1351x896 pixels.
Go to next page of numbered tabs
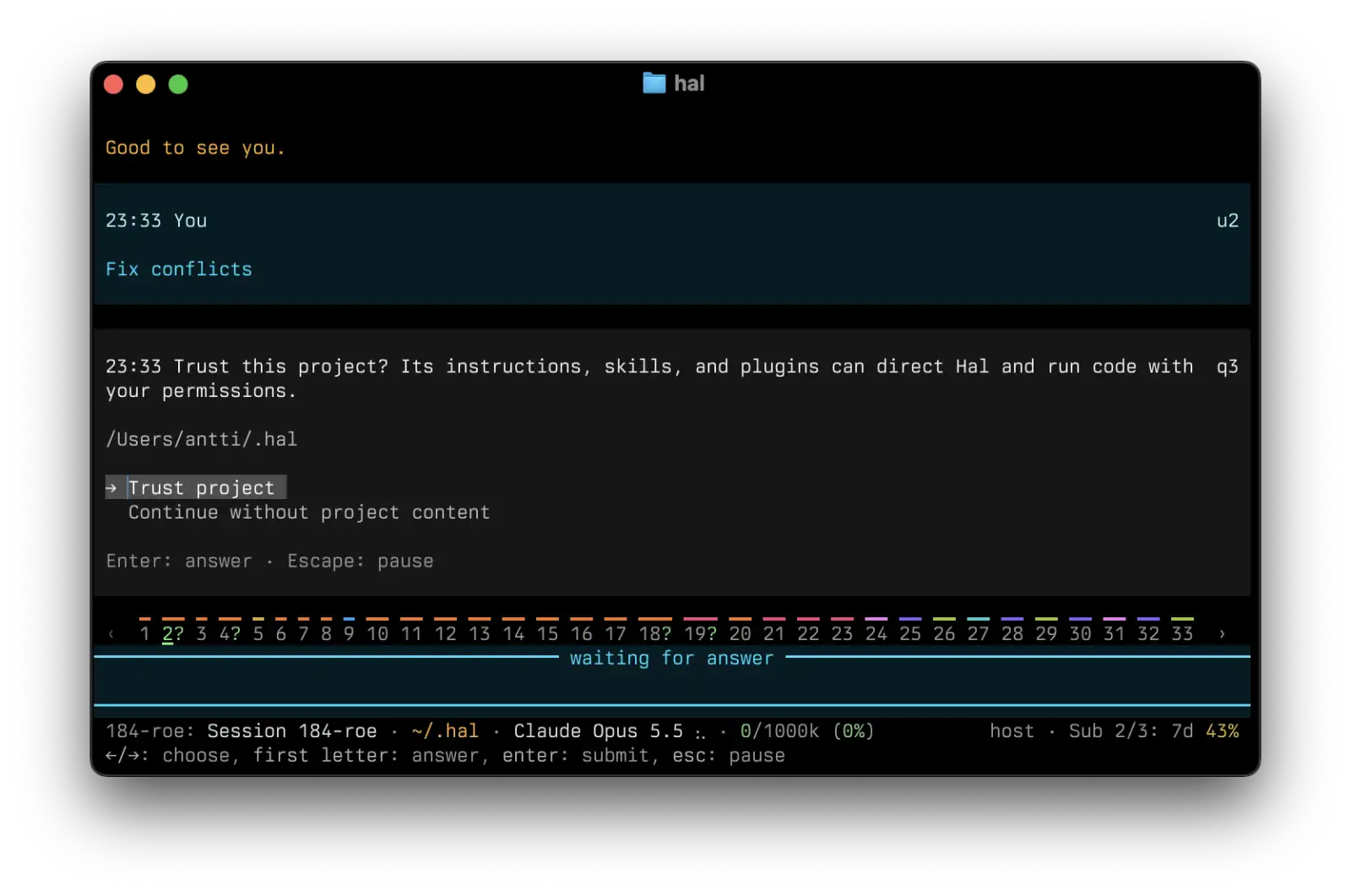[x=1222, y=634]
